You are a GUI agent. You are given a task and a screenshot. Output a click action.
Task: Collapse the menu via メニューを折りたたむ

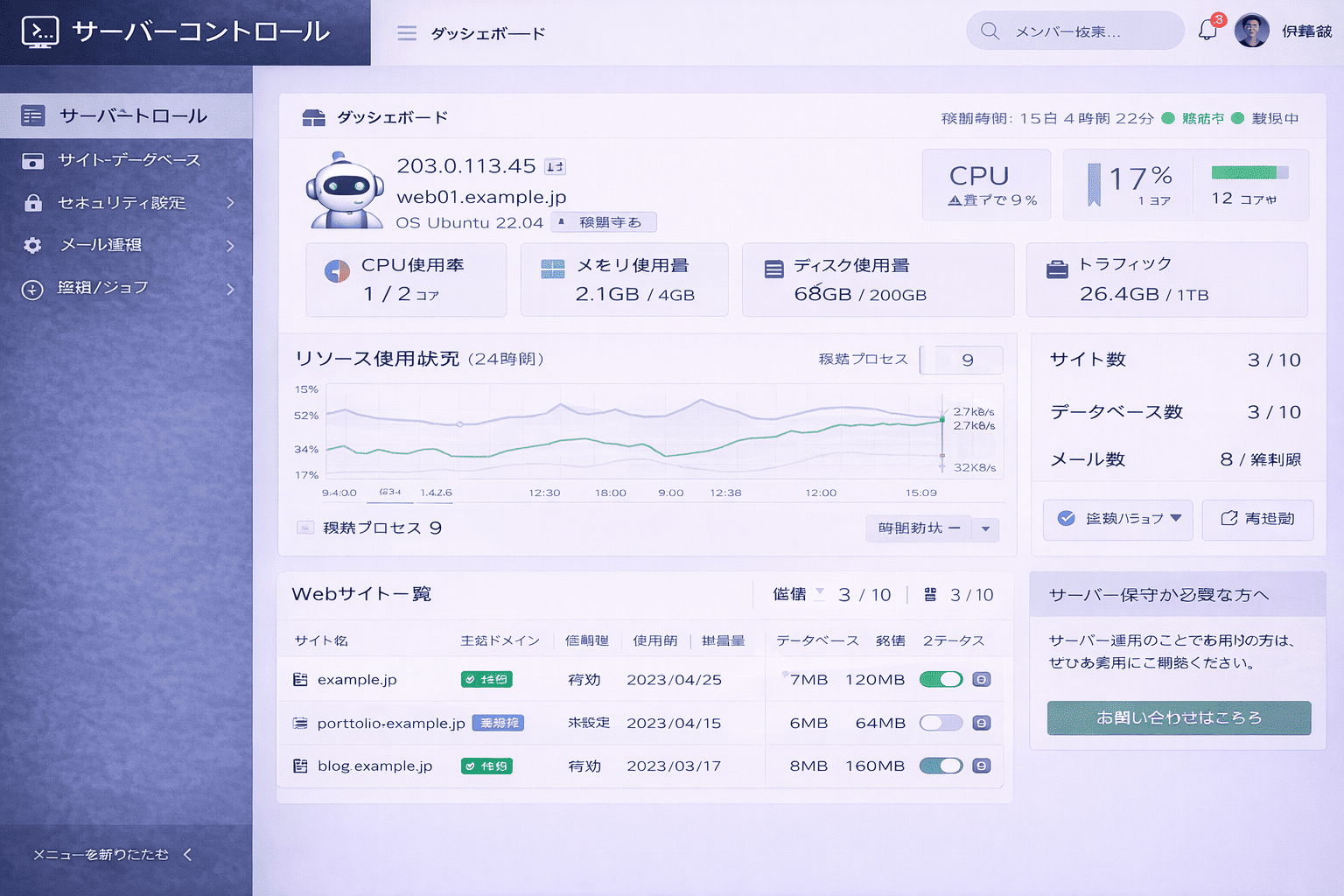[112, 855]
